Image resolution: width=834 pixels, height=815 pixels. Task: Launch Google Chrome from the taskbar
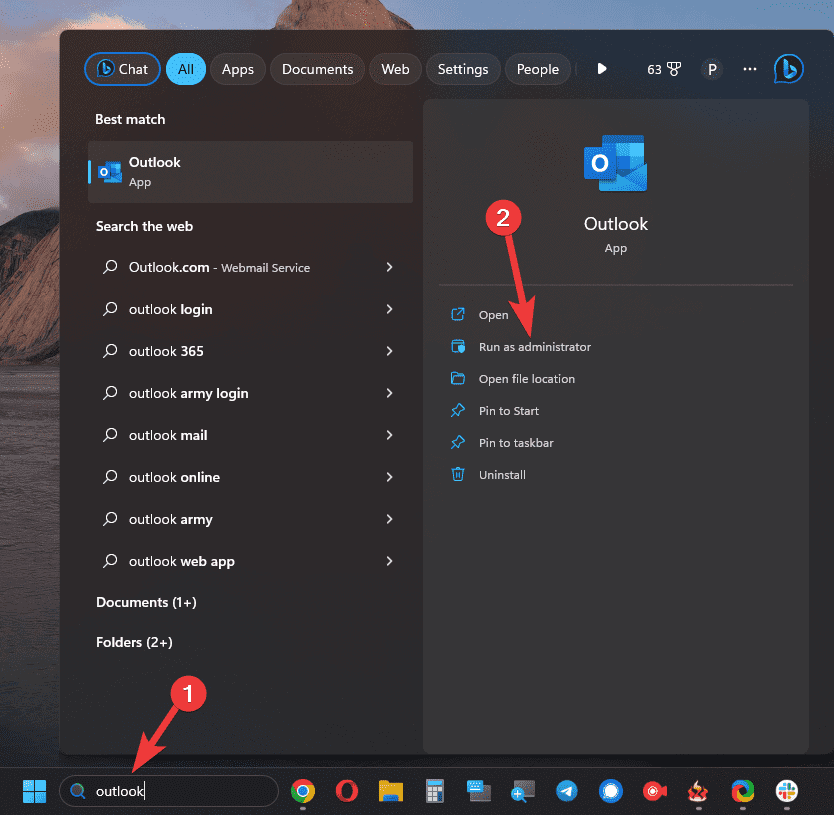(x=303, y=791)
